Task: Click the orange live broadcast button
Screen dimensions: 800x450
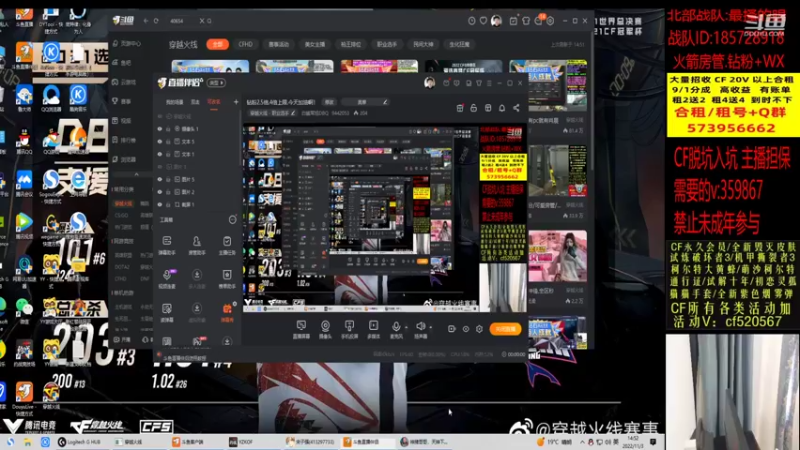Action: [506, 329]
